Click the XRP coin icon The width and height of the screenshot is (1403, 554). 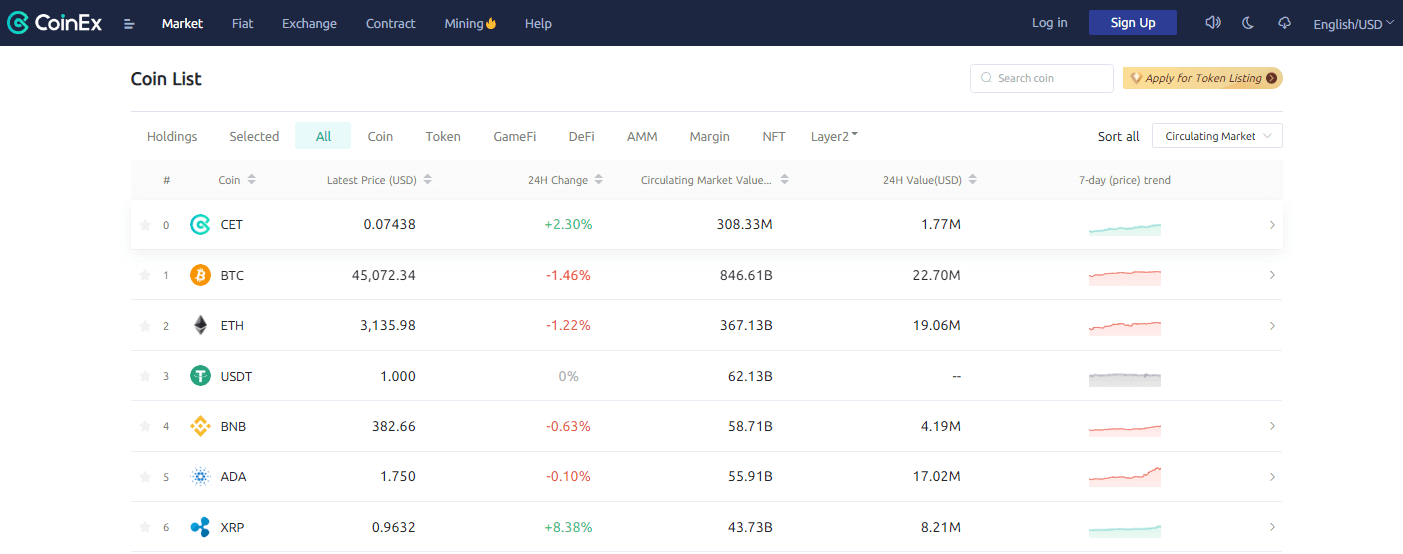tap(200, 527)
